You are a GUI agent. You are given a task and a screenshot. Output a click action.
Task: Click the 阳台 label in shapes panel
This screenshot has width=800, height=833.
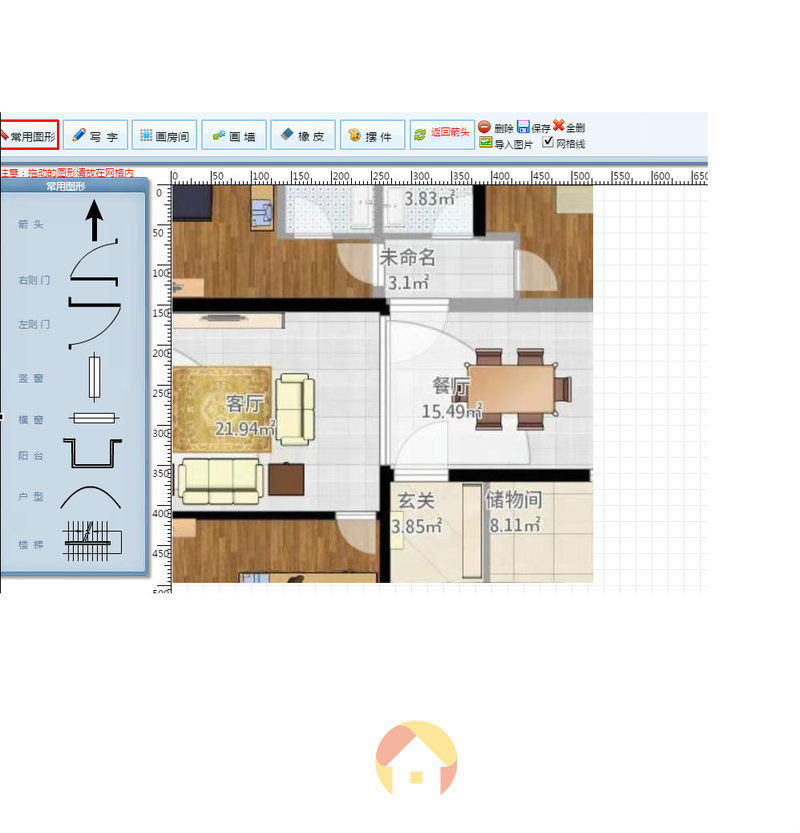(31, 456)
